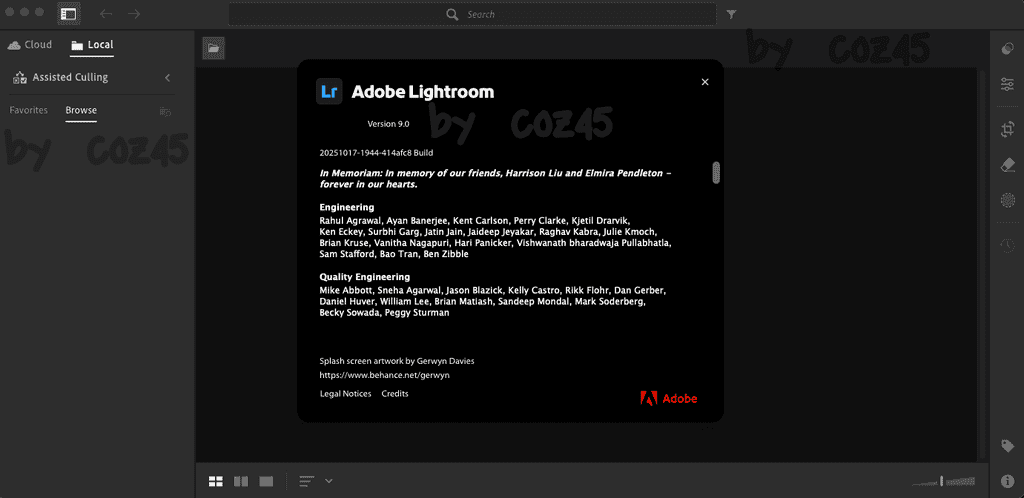
Task: Click the Adobe Lightroom title text
Action: click(423, 92)
